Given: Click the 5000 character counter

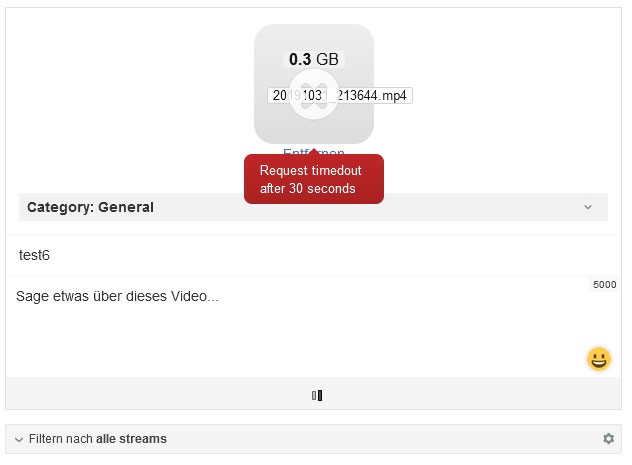Looking at the screenshot, I should pos(604,285).
